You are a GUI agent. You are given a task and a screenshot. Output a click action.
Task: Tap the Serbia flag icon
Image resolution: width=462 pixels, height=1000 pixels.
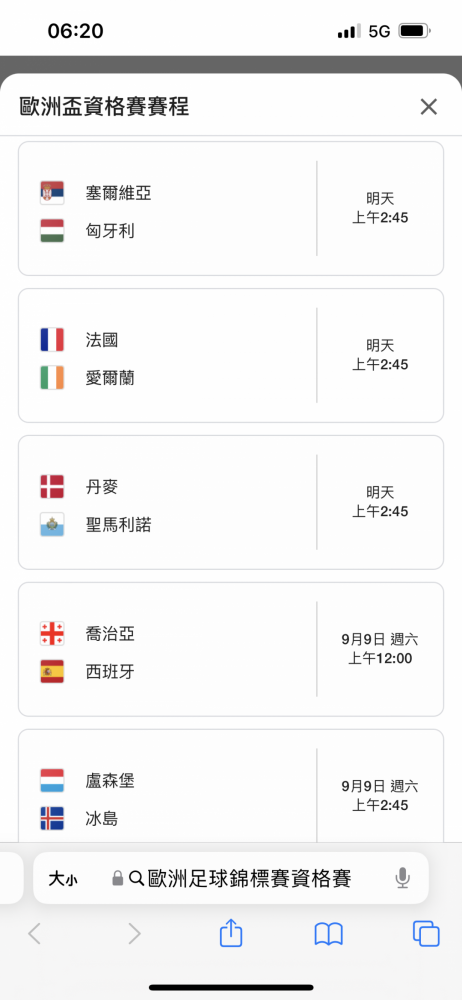click(52, 193)
